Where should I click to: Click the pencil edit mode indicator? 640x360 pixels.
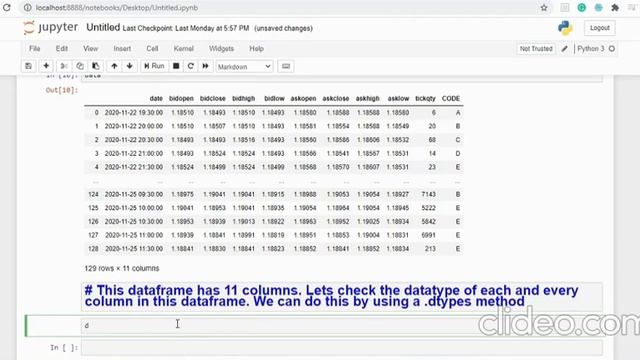[564, 49]
